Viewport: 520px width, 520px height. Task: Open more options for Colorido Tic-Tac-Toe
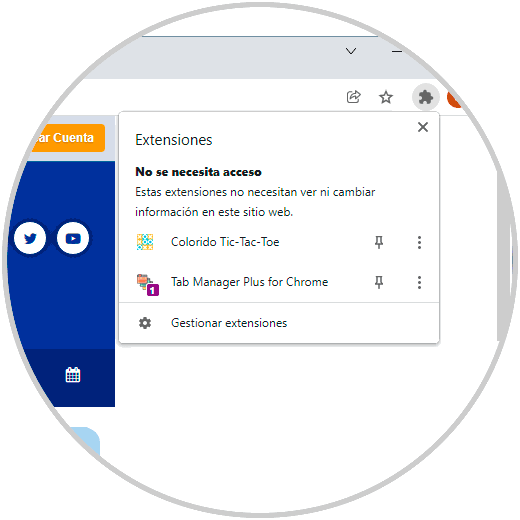419,242
